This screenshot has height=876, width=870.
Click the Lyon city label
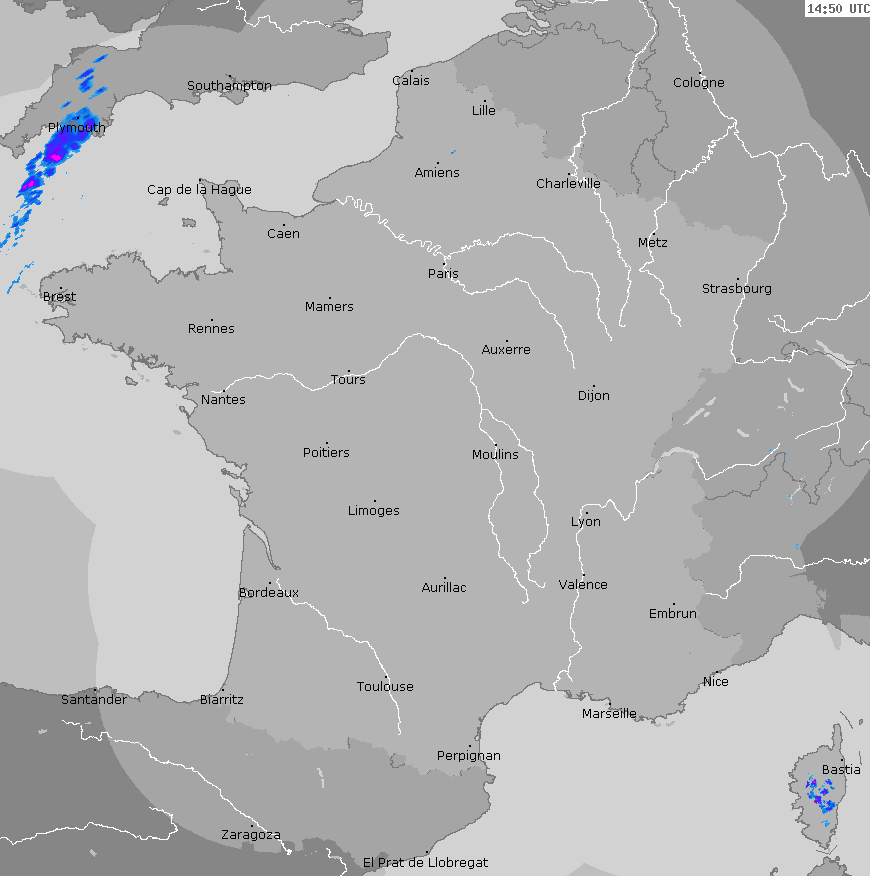pos(586,522)
